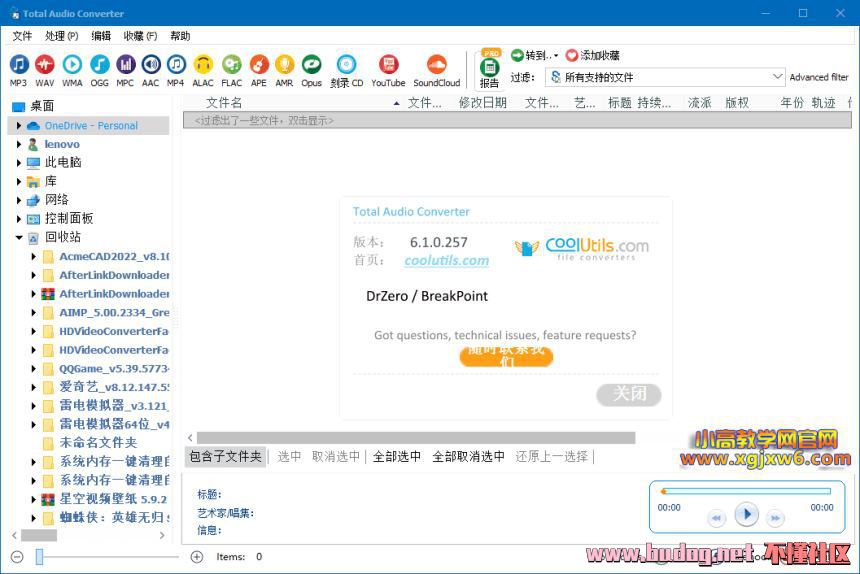Select the 未命名文件夹 folder

98,442
